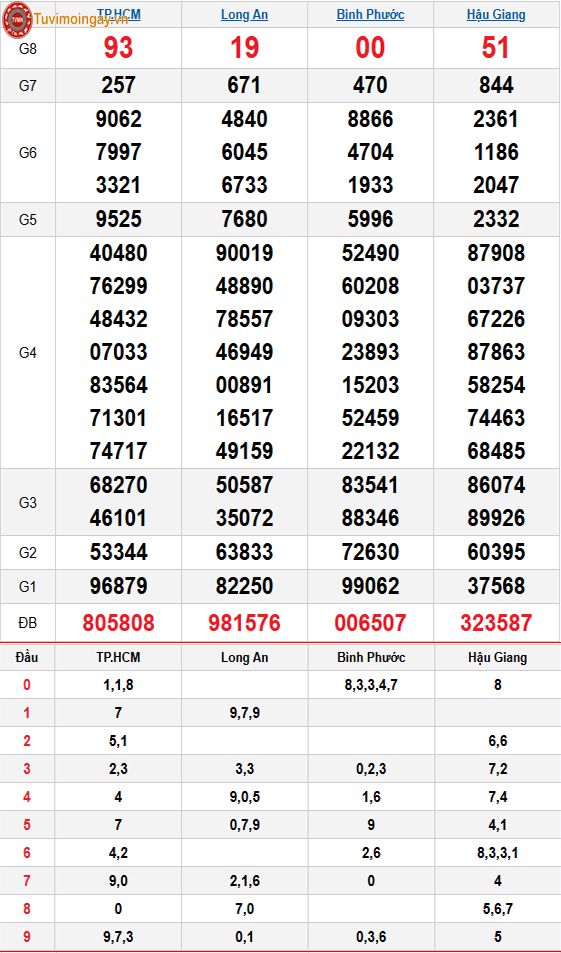Select G1 number 96879
This screenshot has width=561, height=953.
[119, 586]
